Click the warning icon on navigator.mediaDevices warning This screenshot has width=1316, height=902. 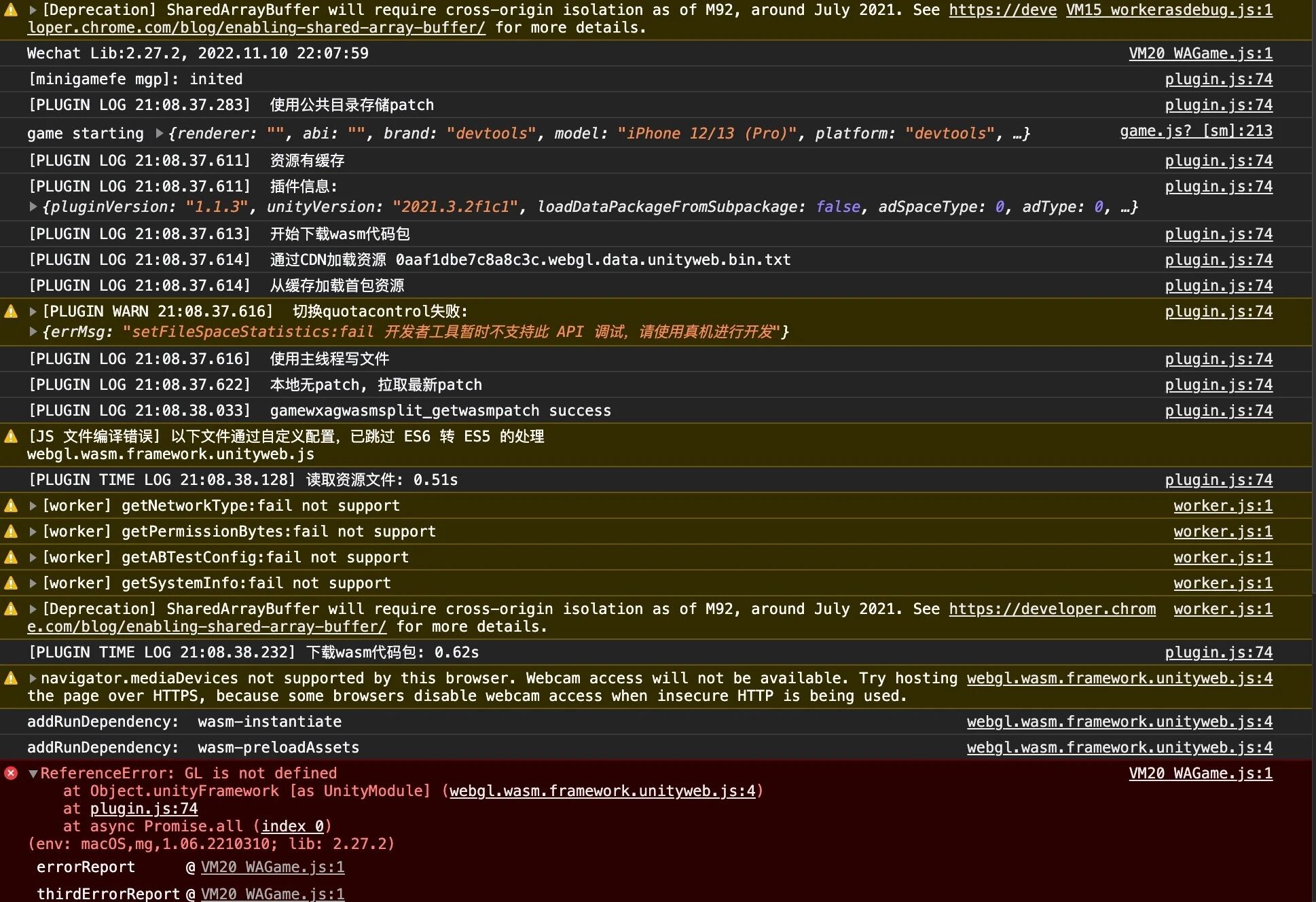pyautogui.click(x=10, y=678)
